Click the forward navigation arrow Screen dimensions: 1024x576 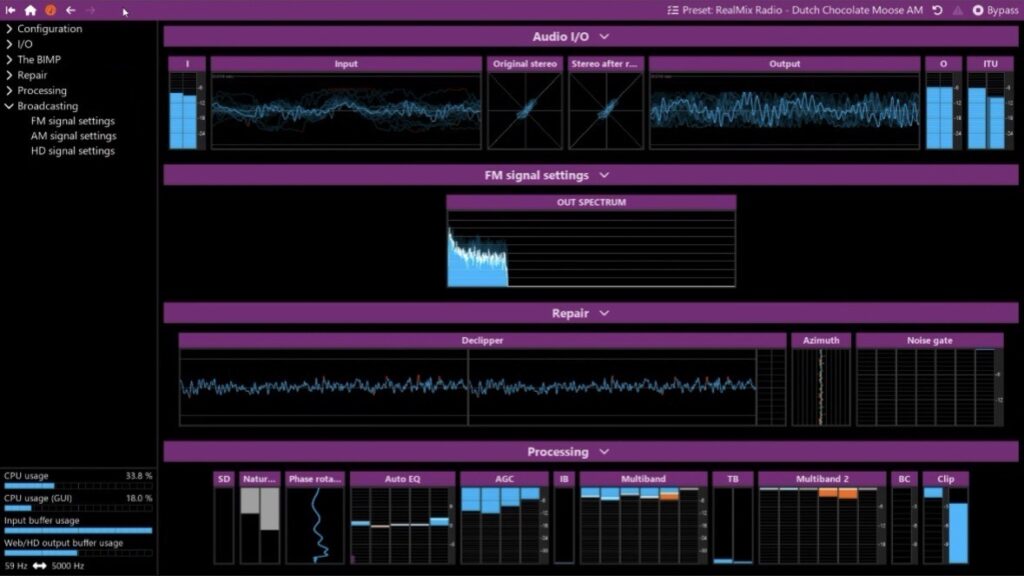tap(90, 10)
